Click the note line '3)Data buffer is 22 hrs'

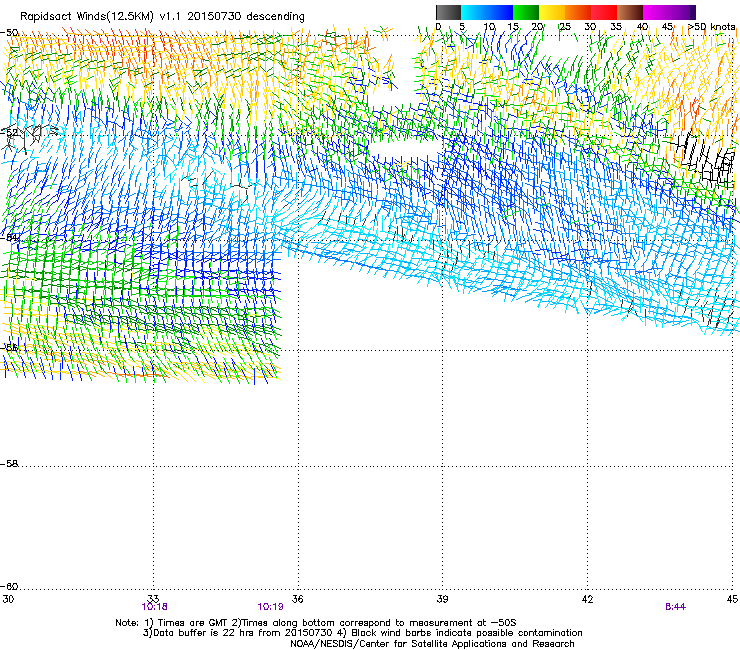[x=362, y=633]
